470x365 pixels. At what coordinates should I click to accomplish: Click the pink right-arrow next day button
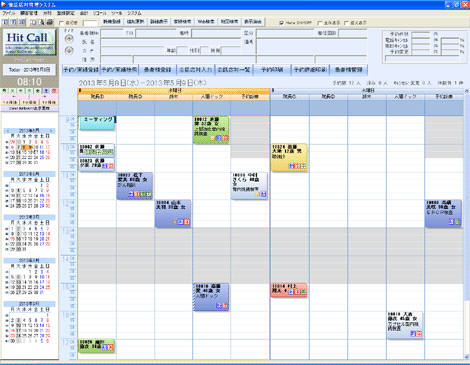tap(44, 97)
